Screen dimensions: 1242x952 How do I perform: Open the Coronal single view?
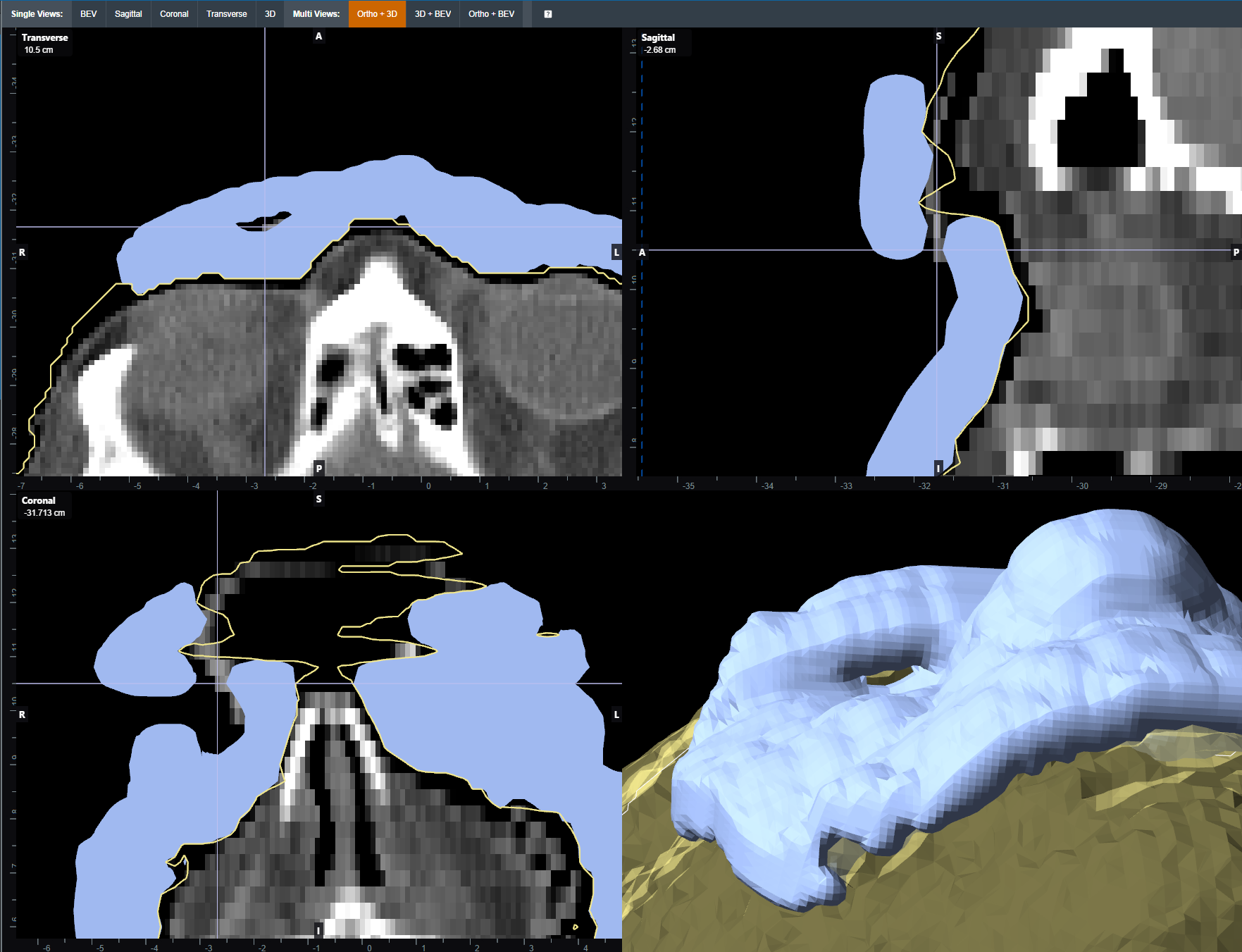click(x=174, y=14)
